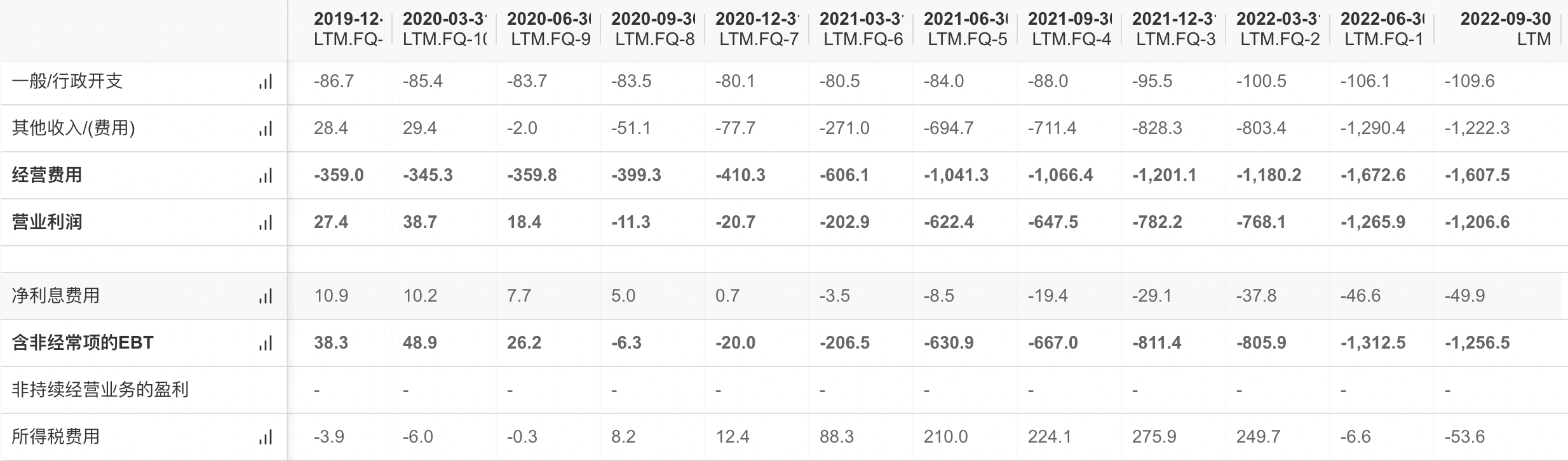Show chart for 所得税费用 row
This screenshot has width=1568, height=461.
point(266,438)
